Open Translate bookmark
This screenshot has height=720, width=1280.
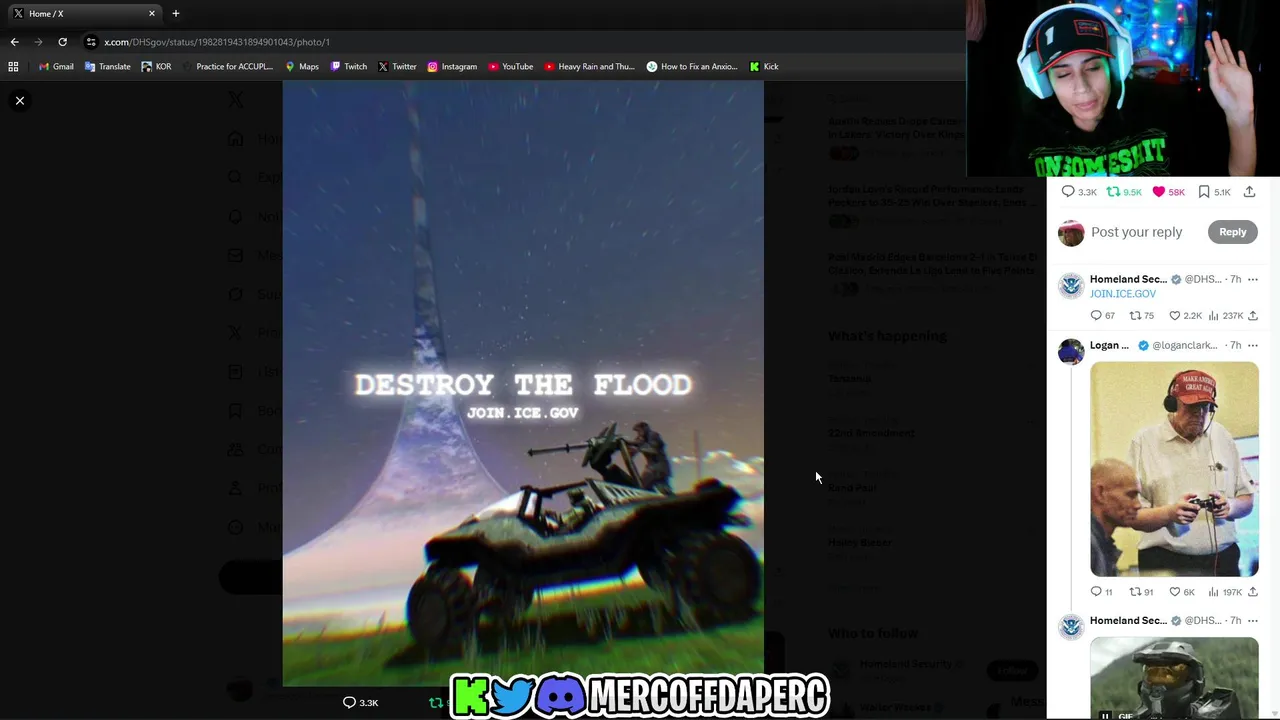[108, 66]
